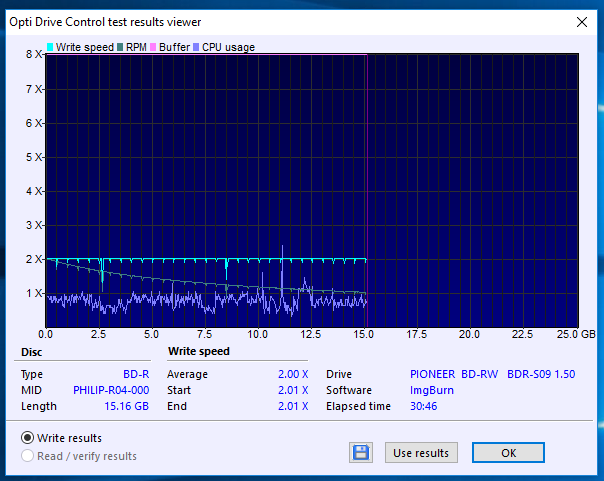Click the green RPM legend swatch
604x481 pixels.
(x=120, y=47)
